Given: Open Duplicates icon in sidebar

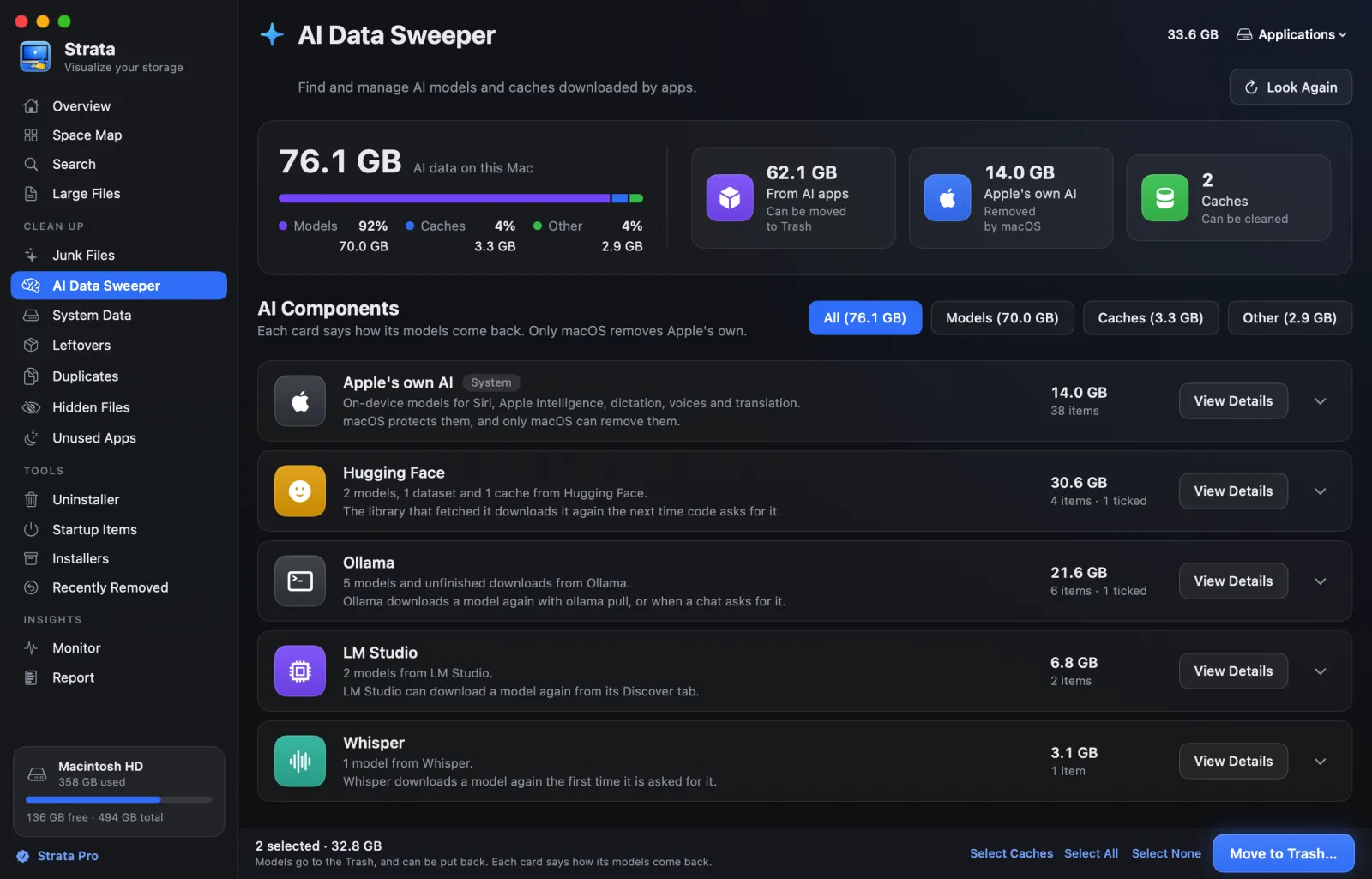Looking at the screenshot, I should pos(31,376).
